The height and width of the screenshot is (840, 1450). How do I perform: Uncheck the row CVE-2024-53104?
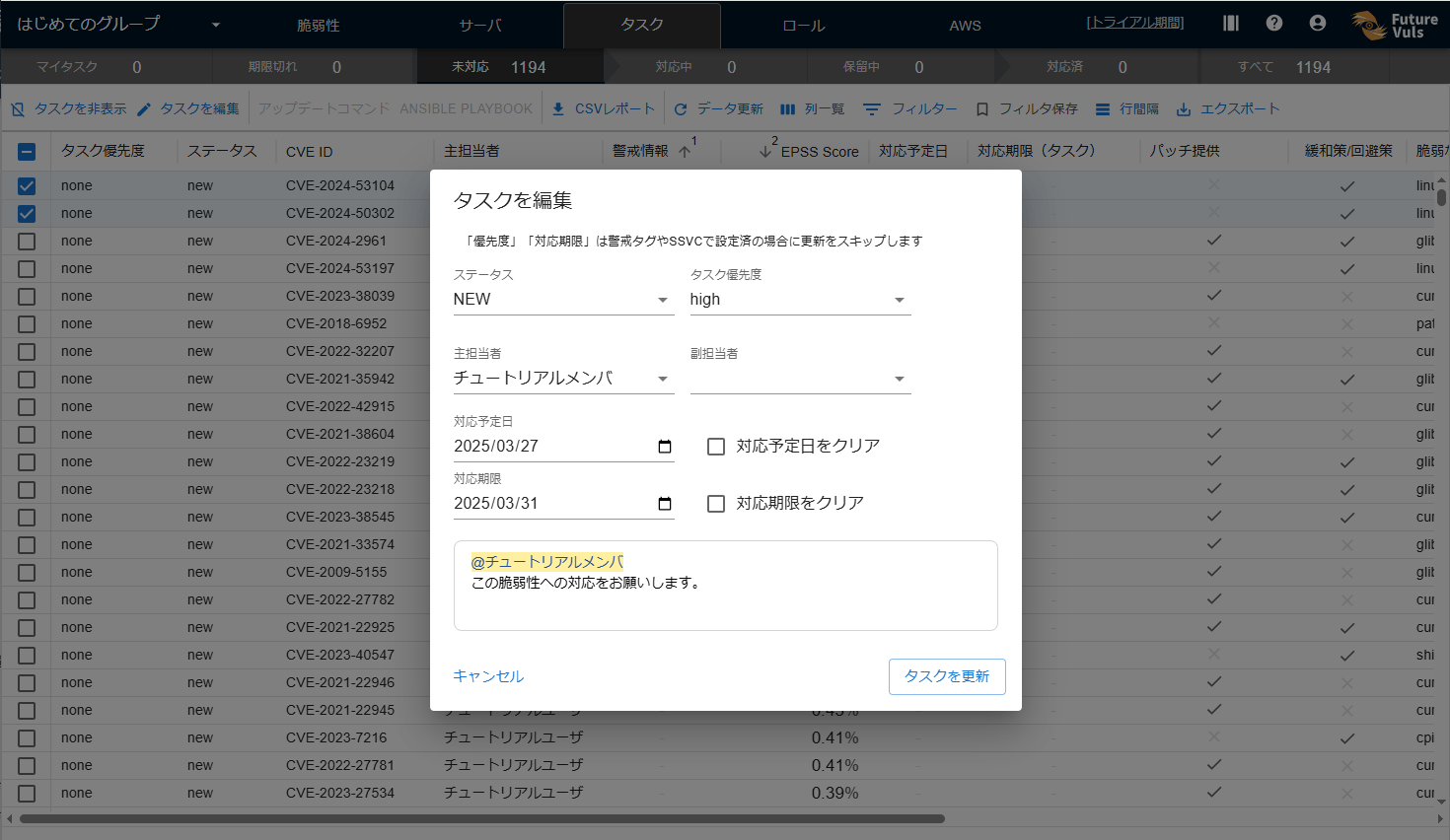(27, 185)
